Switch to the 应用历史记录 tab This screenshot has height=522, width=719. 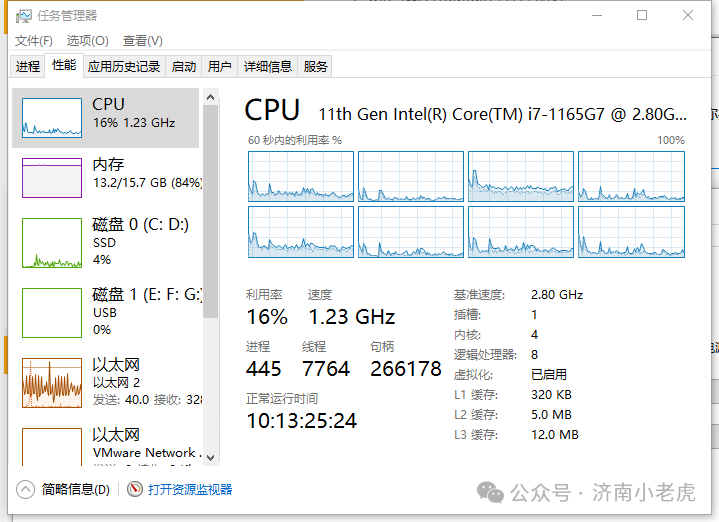124,67
